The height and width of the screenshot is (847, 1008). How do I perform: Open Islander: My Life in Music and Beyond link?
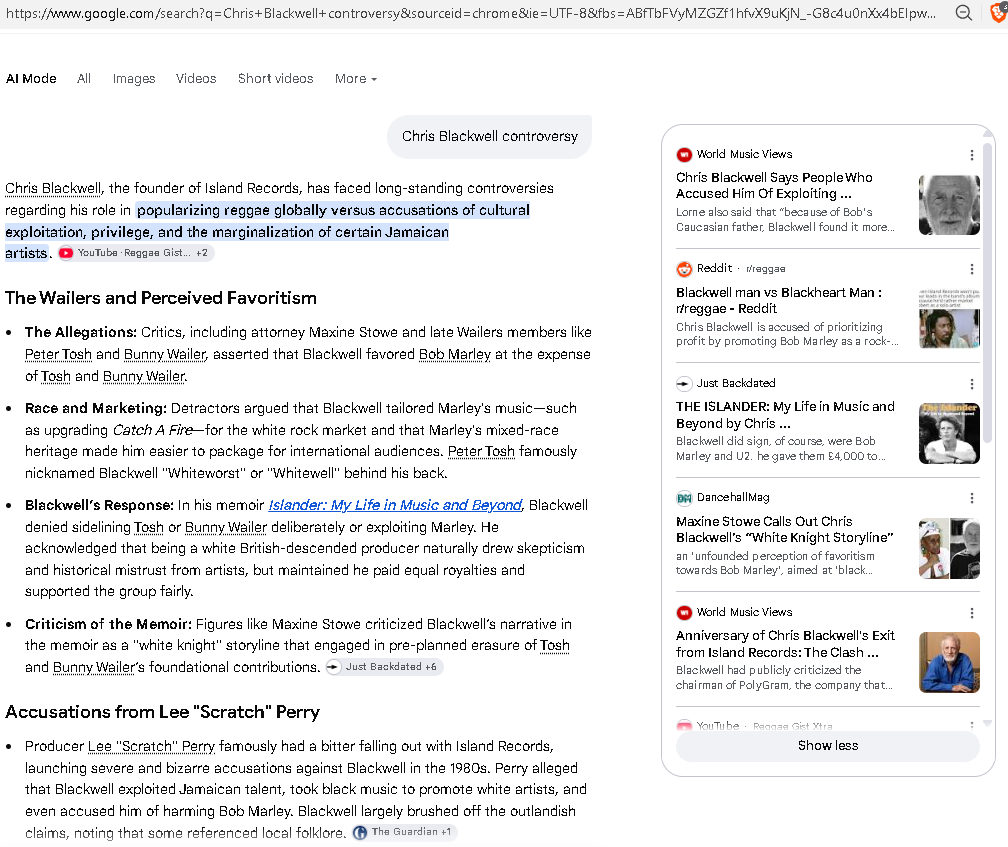(x=395, y=505)
